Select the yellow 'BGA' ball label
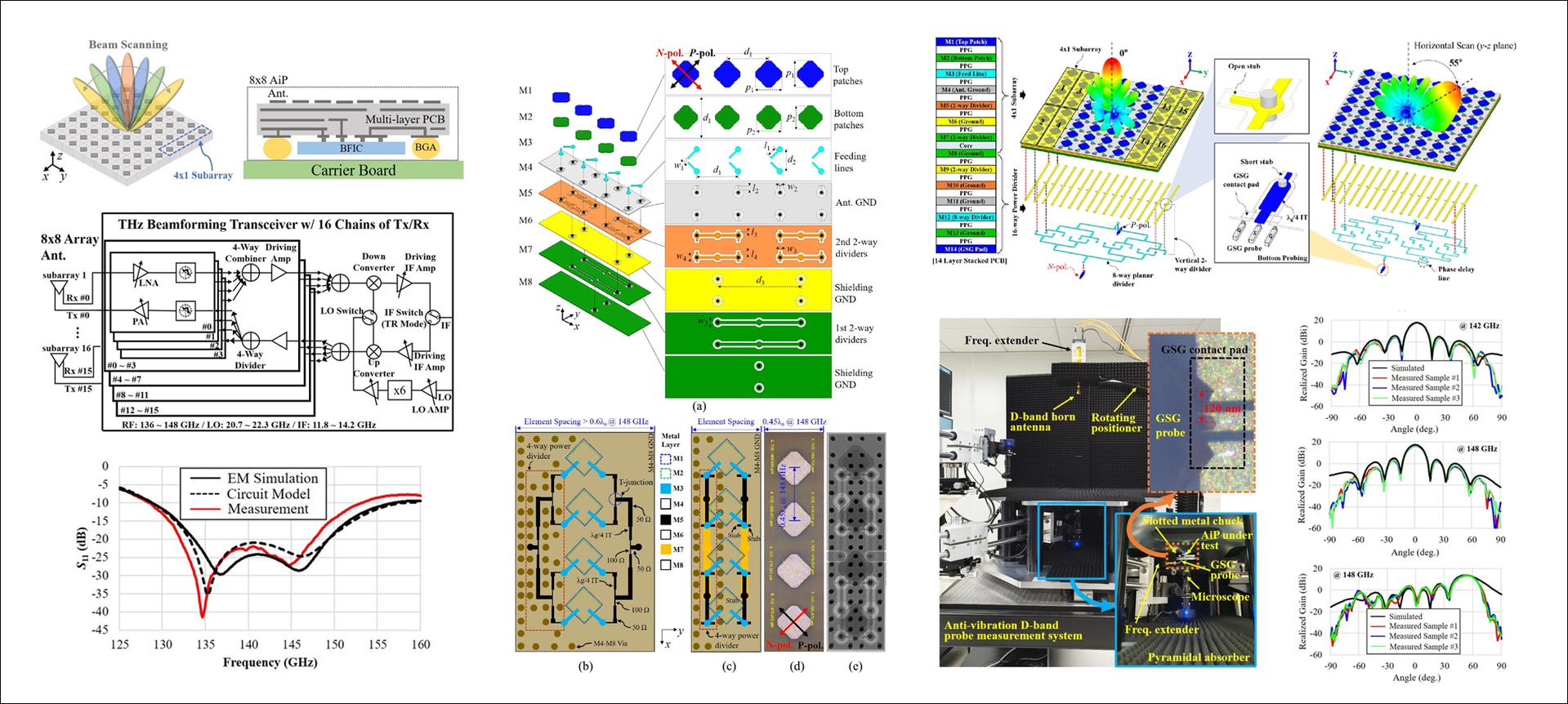Image resolution: width=1568 pixels, height=704 pixels. coord(425,147)
